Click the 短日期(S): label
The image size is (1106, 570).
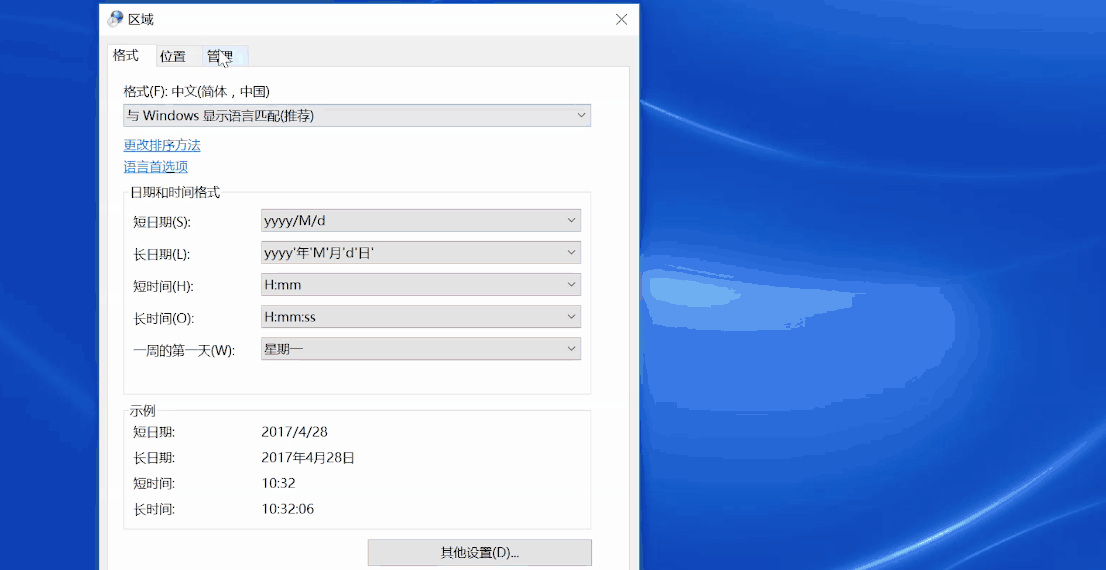pos(162,222)
